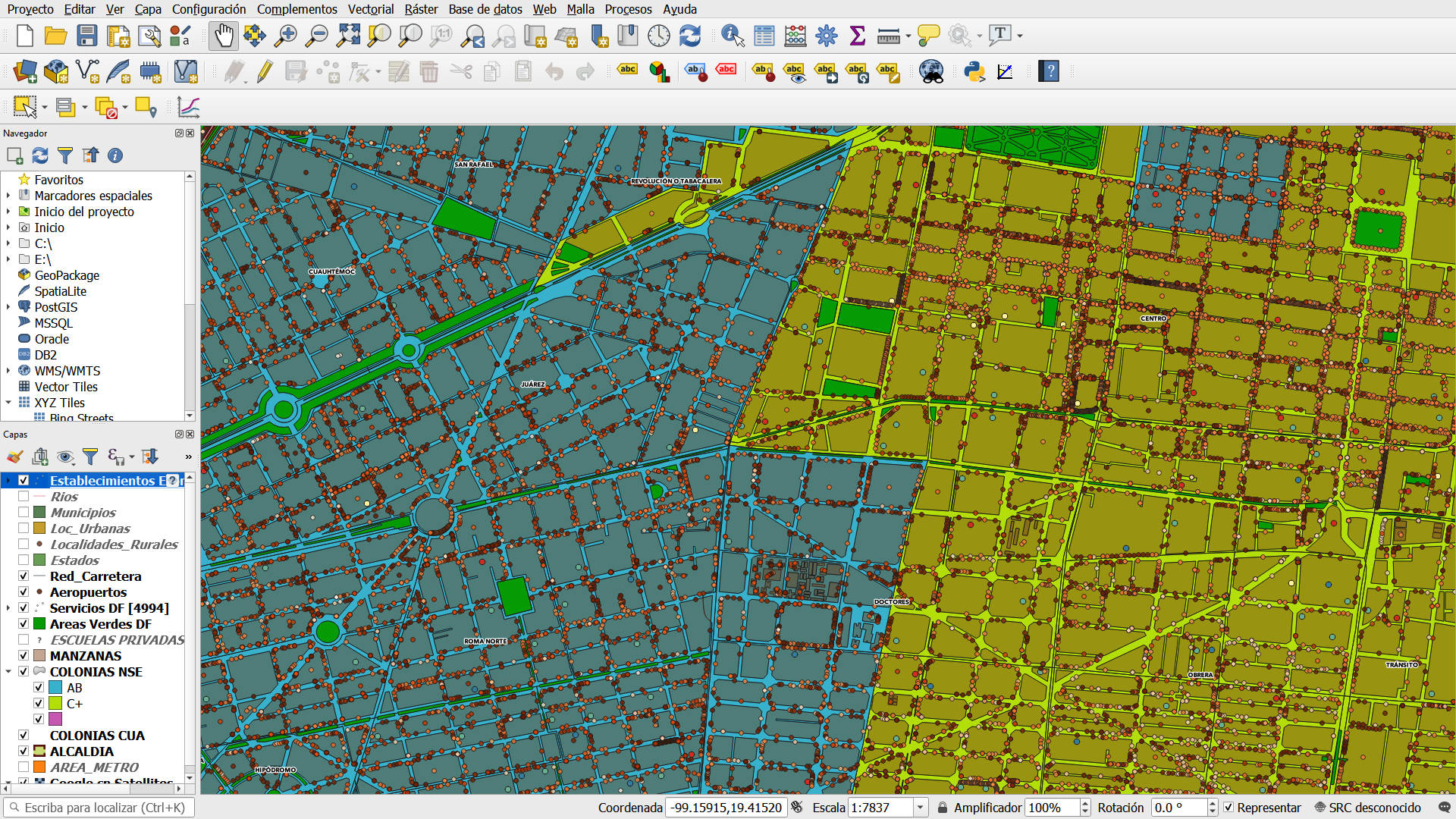
Task: Open the Escala dropdown in status bar
Action: click(x=921, y=808)
